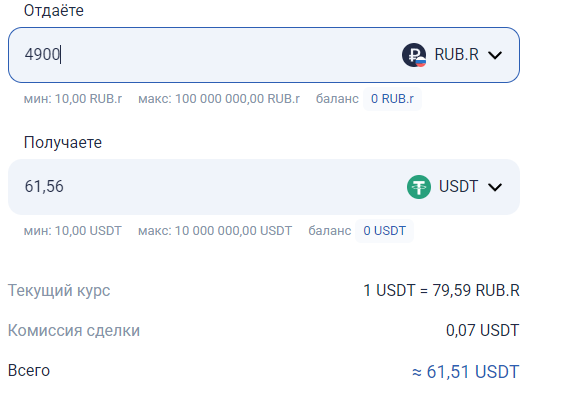Click the Текущий курс label
This screenshot has height=408, width=586.
(x=59, y=290)
